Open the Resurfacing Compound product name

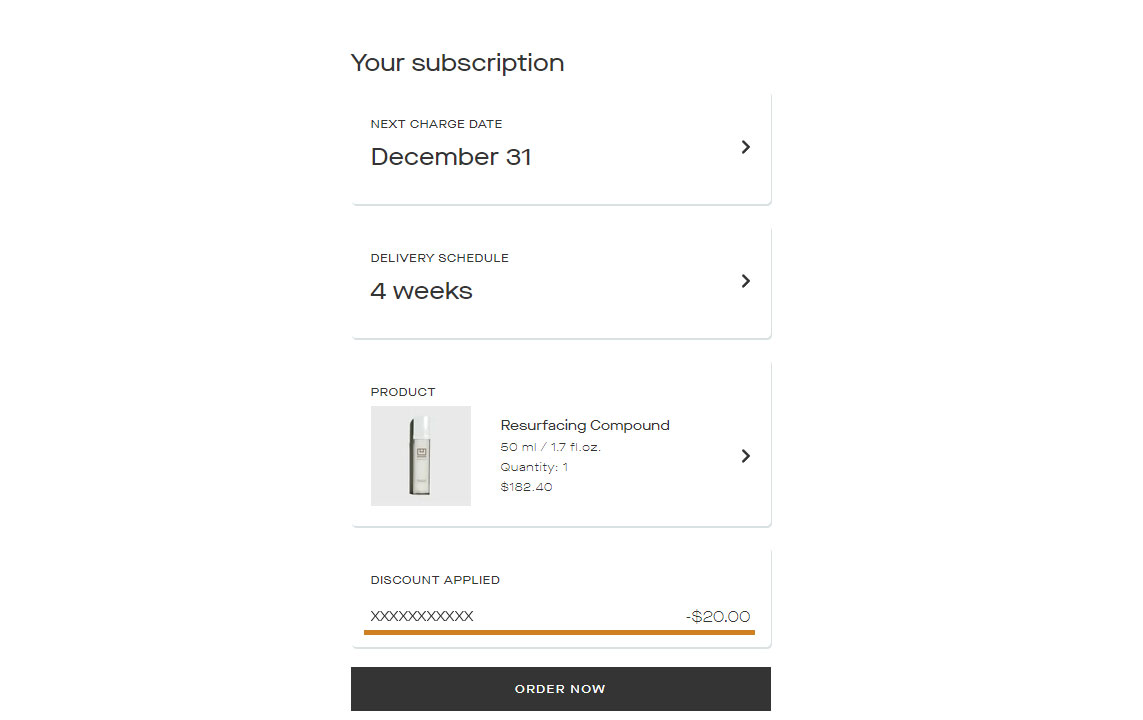(x=585, y=425)
